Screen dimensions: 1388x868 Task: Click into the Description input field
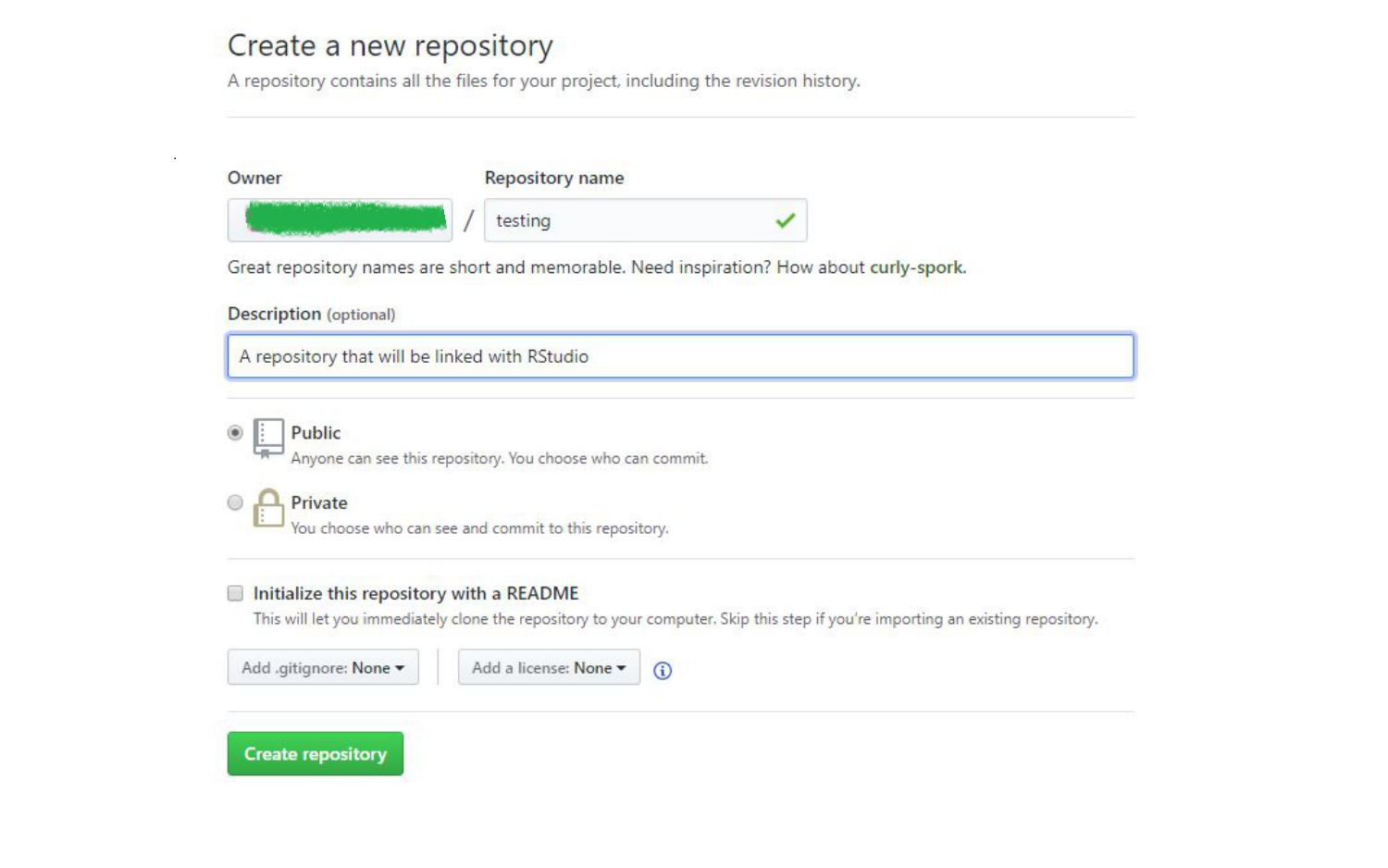[681, 356]
